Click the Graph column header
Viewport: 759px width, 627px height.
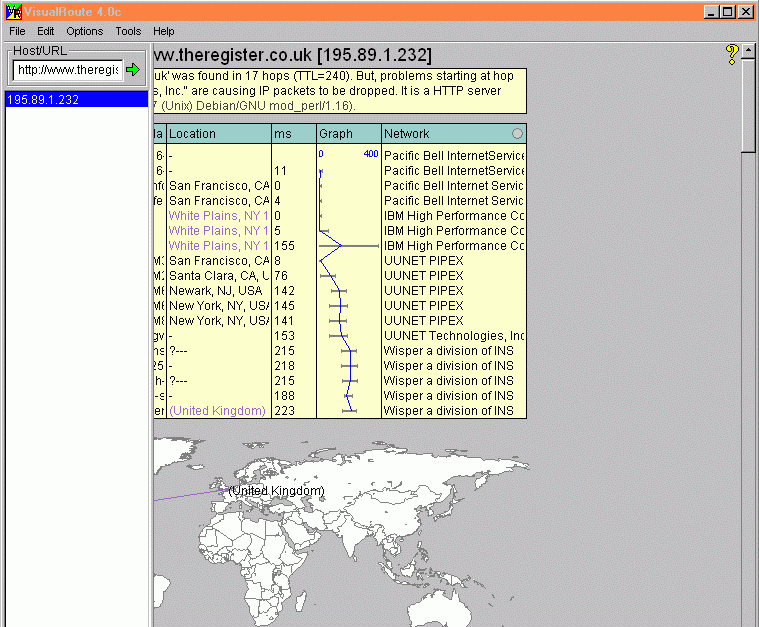click(x=348, y=134)
